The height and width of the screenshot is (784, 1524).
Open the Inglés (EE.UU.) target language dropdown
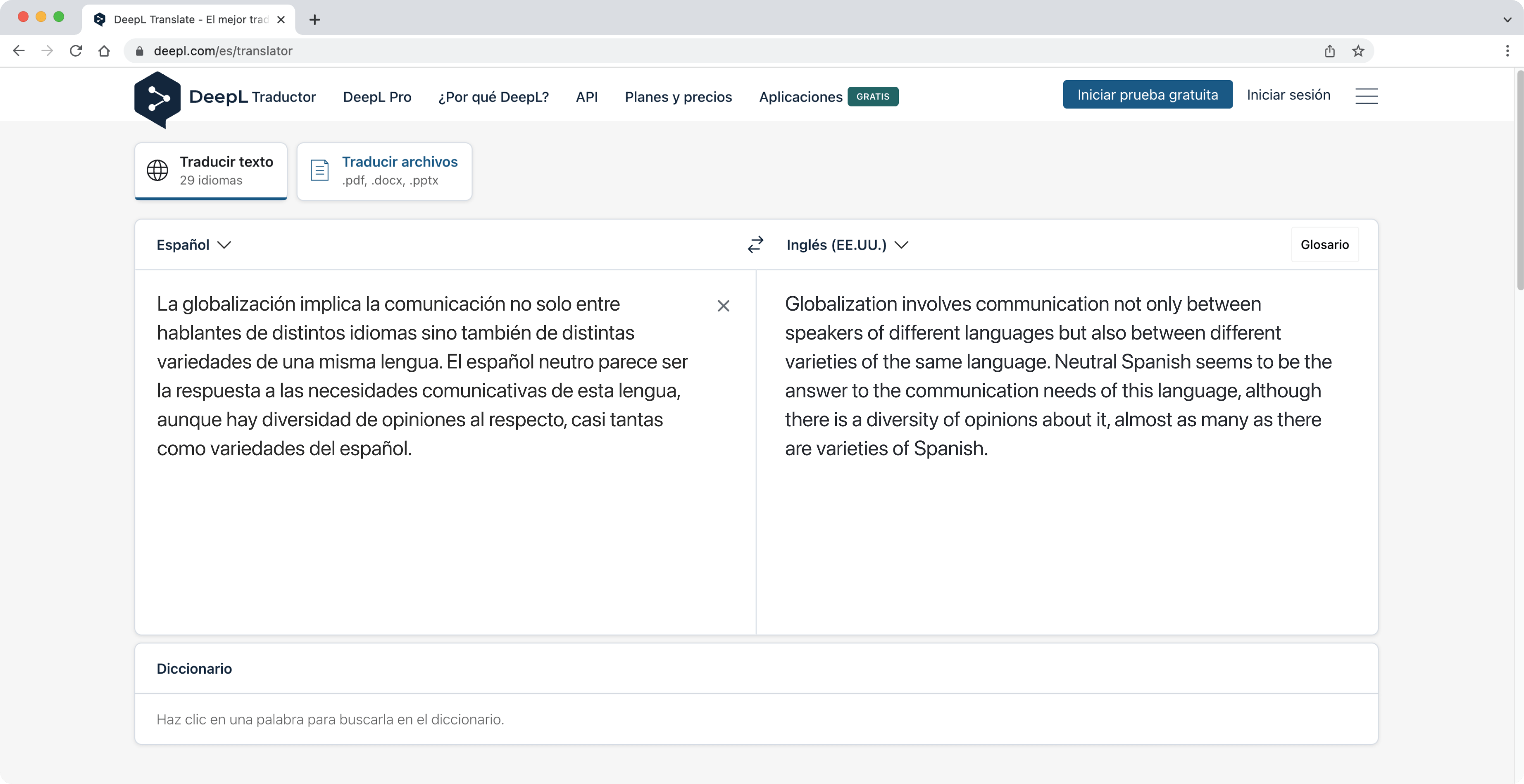(x=846, y=244)
